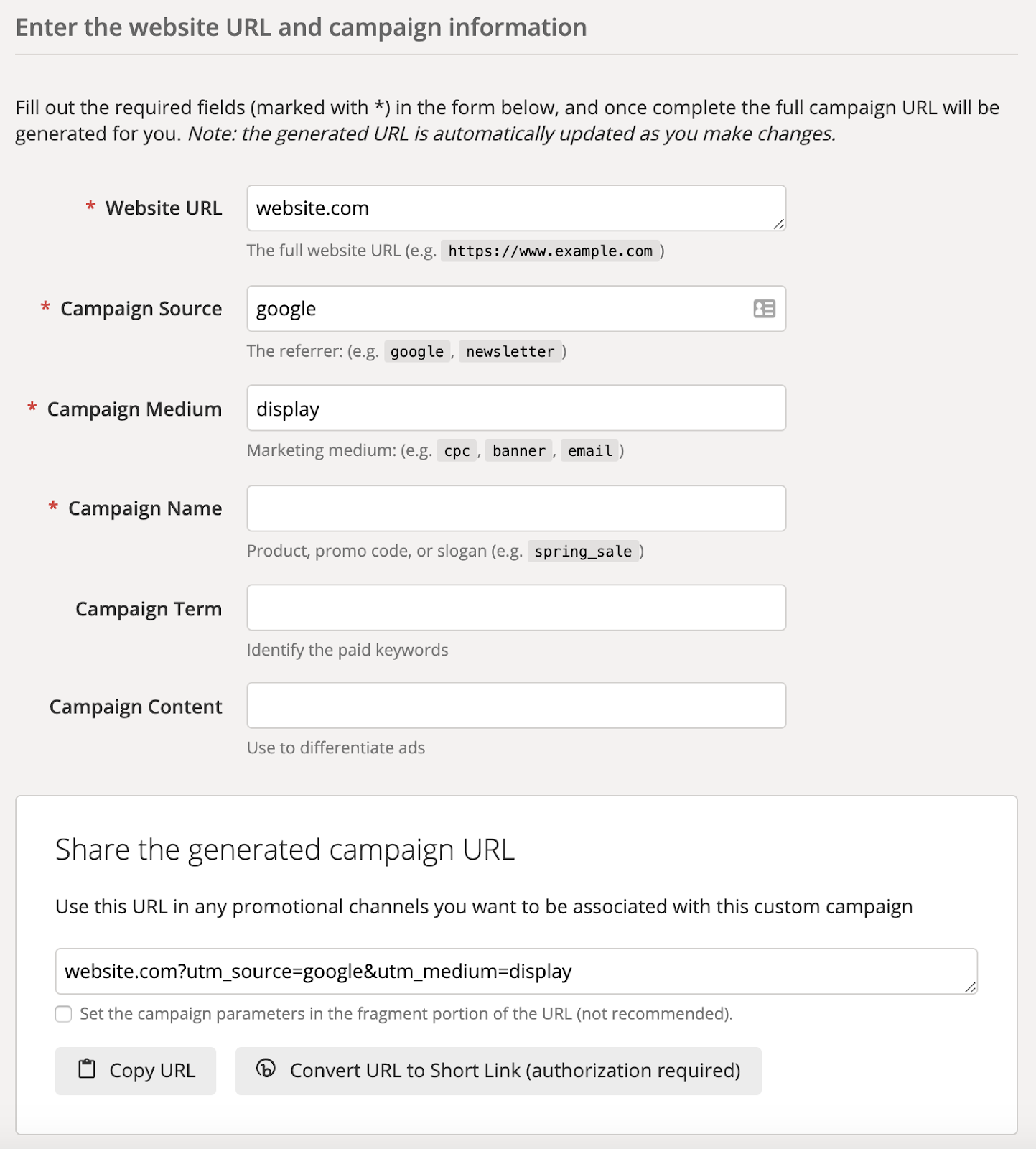Click the empty Campaign Content input
The height and width of the screenshot is (1149, 1036).
(515, 706)
